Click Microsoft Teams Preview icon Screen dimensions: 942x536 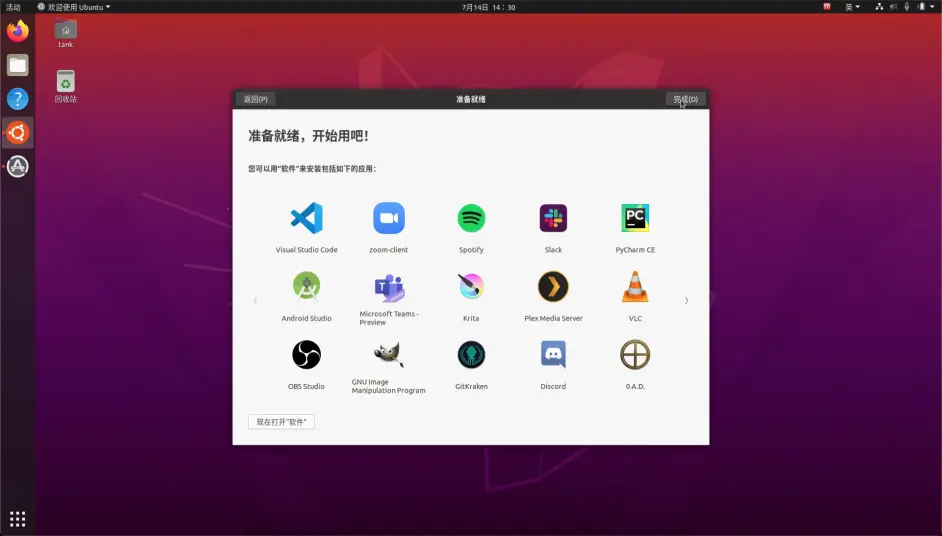[x=389, y=288]
